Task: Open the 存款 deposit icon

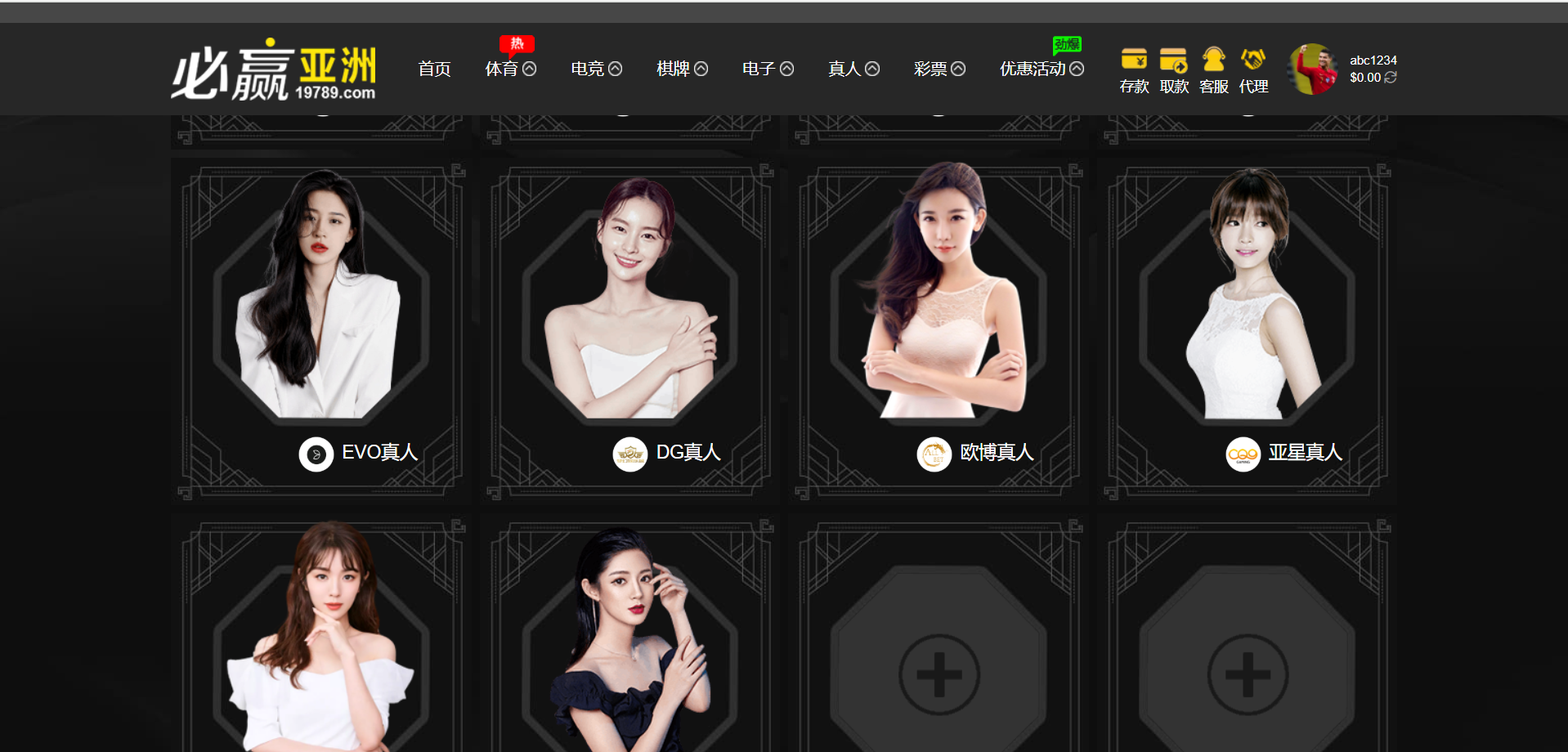Action: (x=1134, y=60)
